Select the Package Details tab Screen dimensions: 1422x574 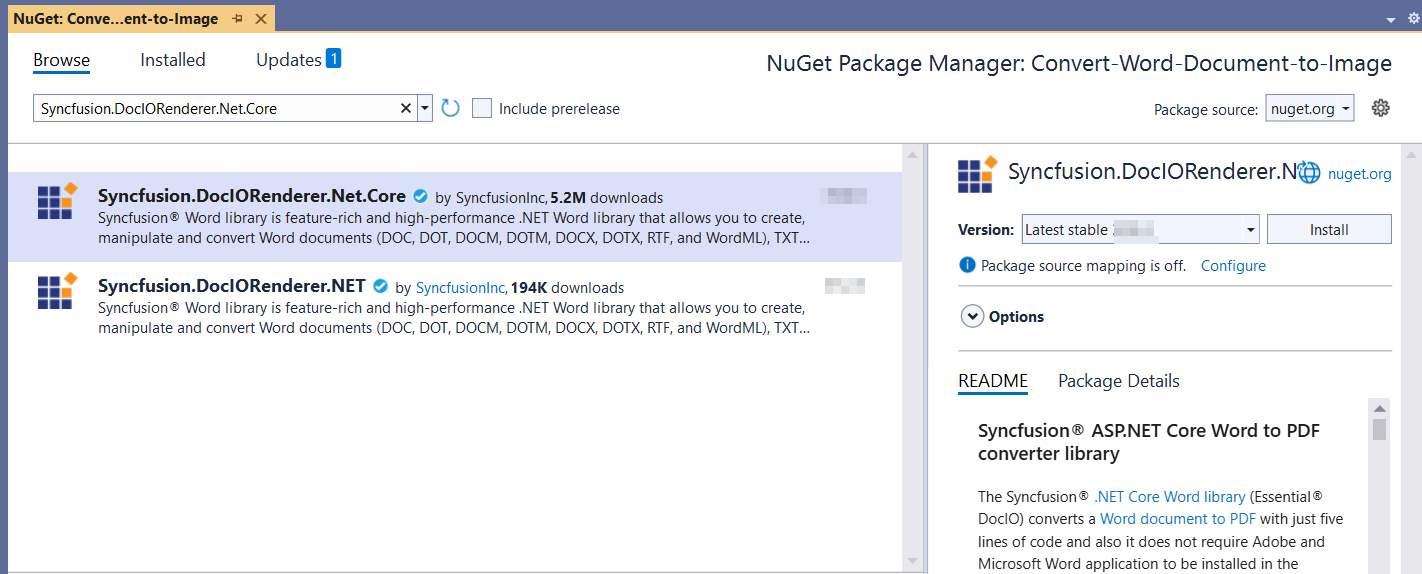1119,381
